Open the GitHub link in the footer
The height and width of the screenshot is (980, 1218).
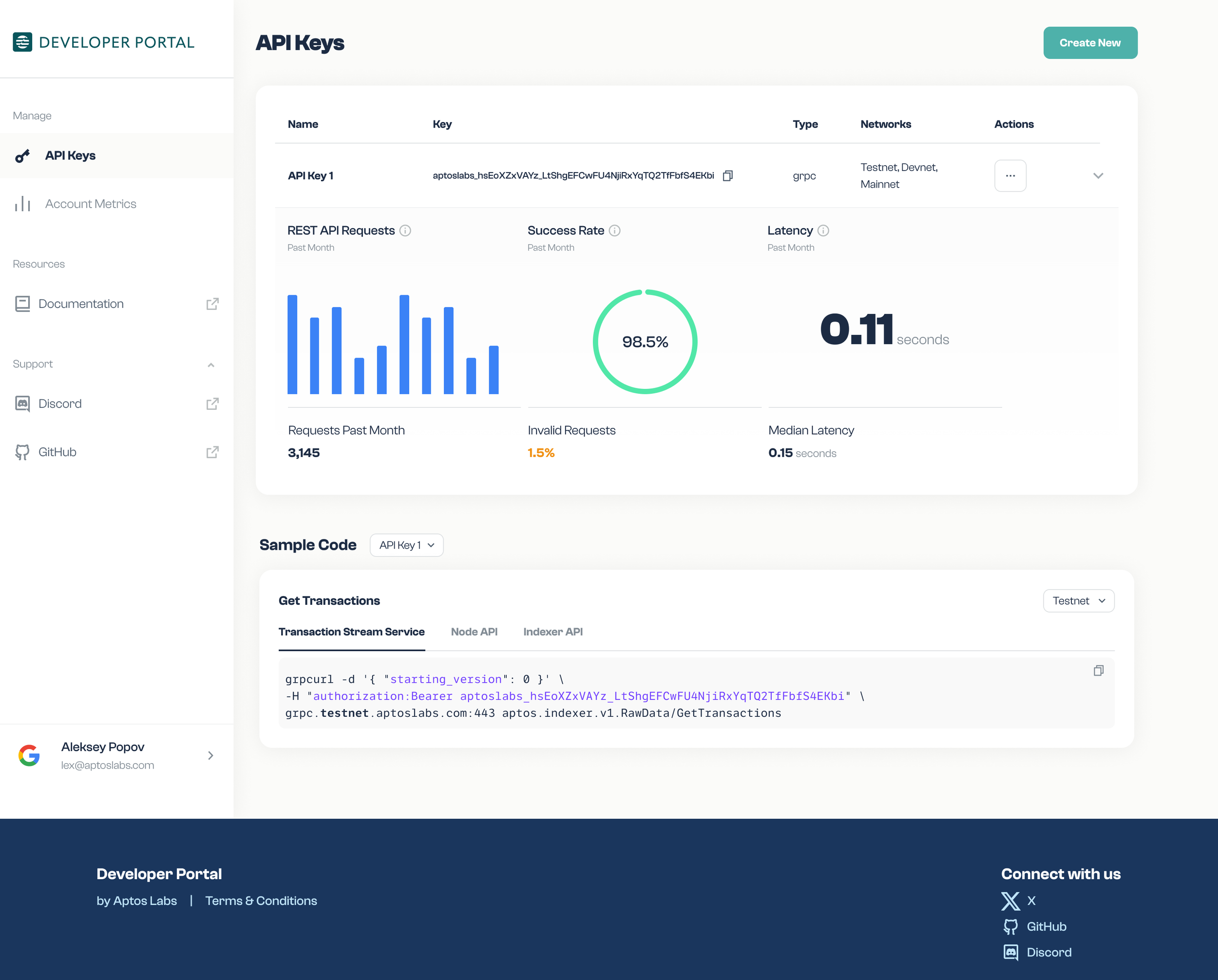1046,926
